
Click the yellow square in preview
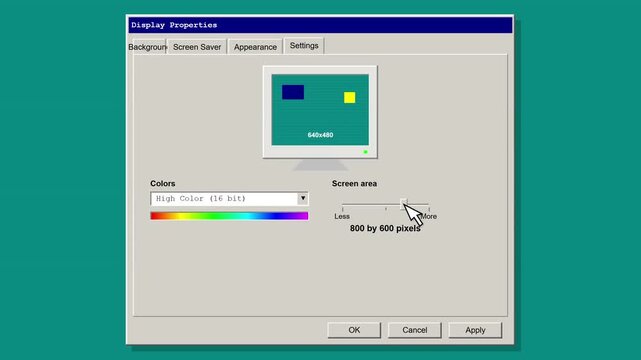coord(350,97)
